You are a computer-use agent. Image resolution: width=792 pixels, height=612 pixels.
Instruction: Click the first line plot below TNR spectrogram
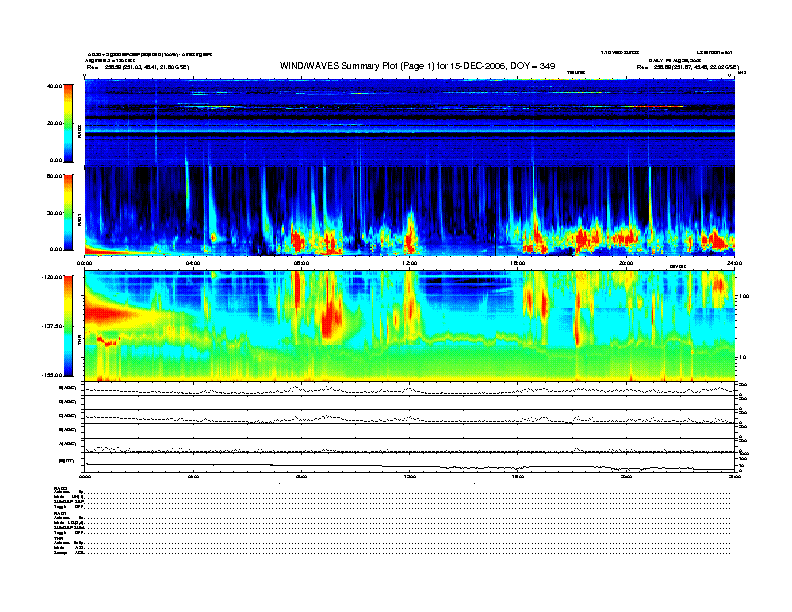[x=409, y=389]
